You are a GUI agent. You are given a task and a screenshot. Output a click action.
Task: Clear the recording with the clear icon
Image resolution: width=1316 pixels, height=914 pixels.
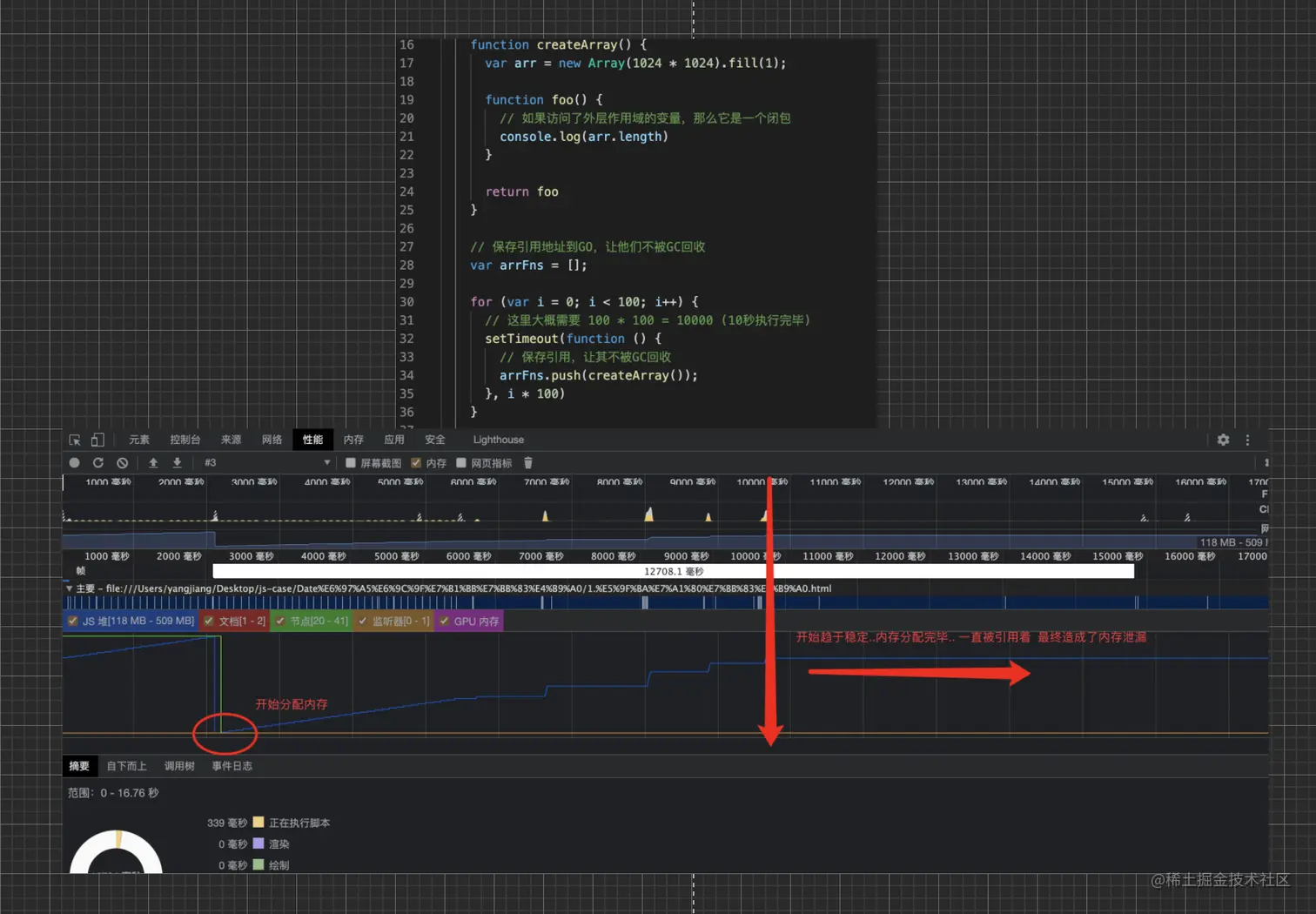coord(123,463)
